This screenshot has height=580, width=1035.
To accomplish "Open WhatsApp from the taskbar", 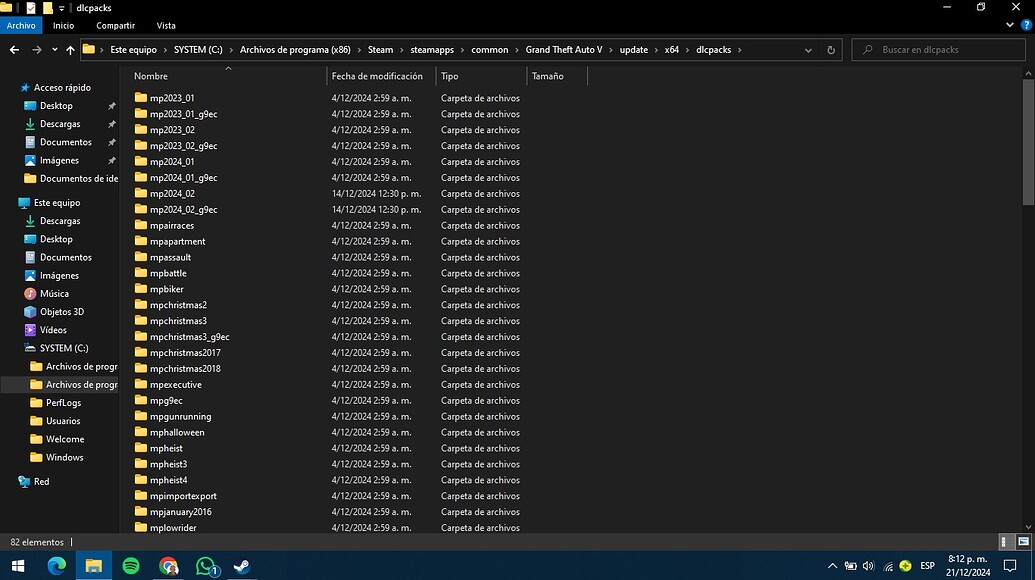I will tap(205, 567).
